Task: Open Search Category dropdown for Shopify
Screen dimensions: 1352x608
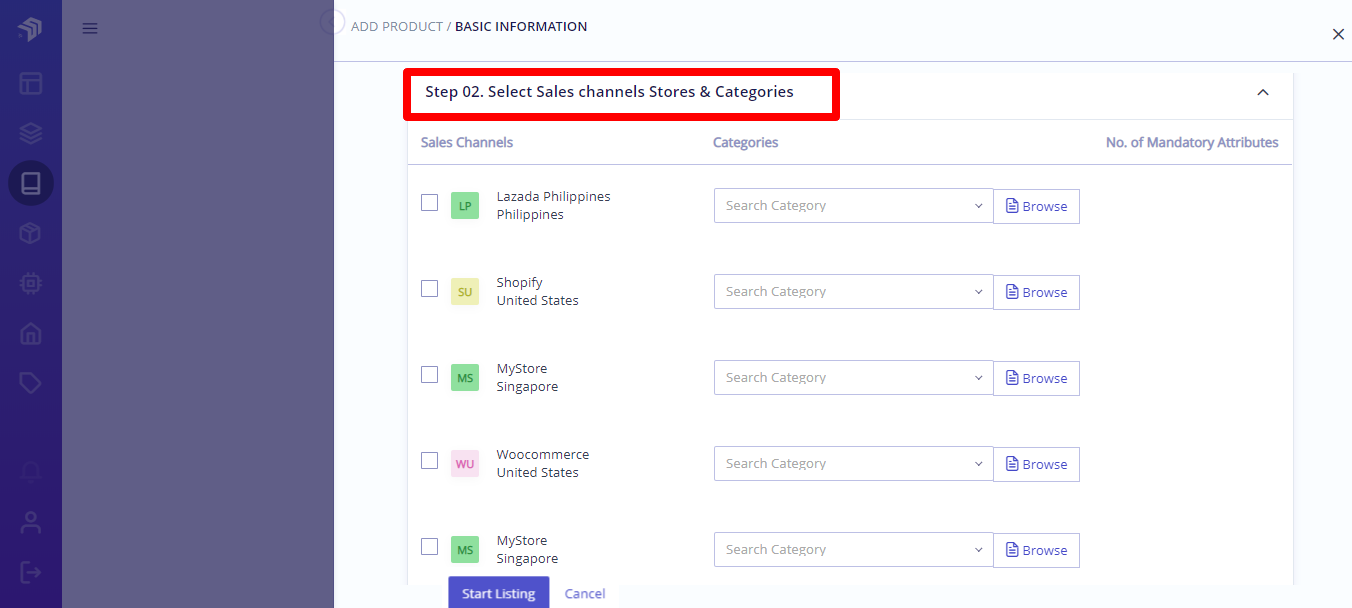Action: tap(853, 292)
